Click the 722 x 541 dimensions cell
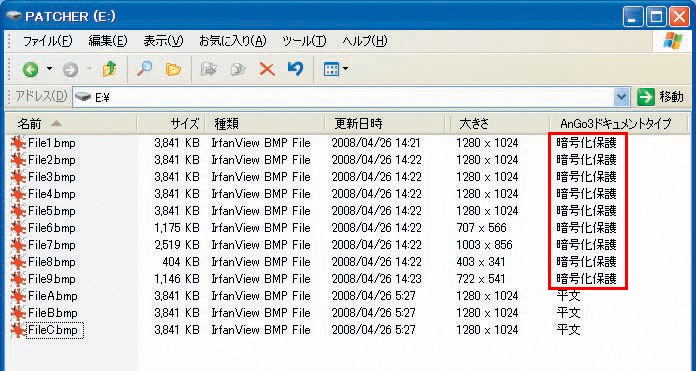 [481, 279]
